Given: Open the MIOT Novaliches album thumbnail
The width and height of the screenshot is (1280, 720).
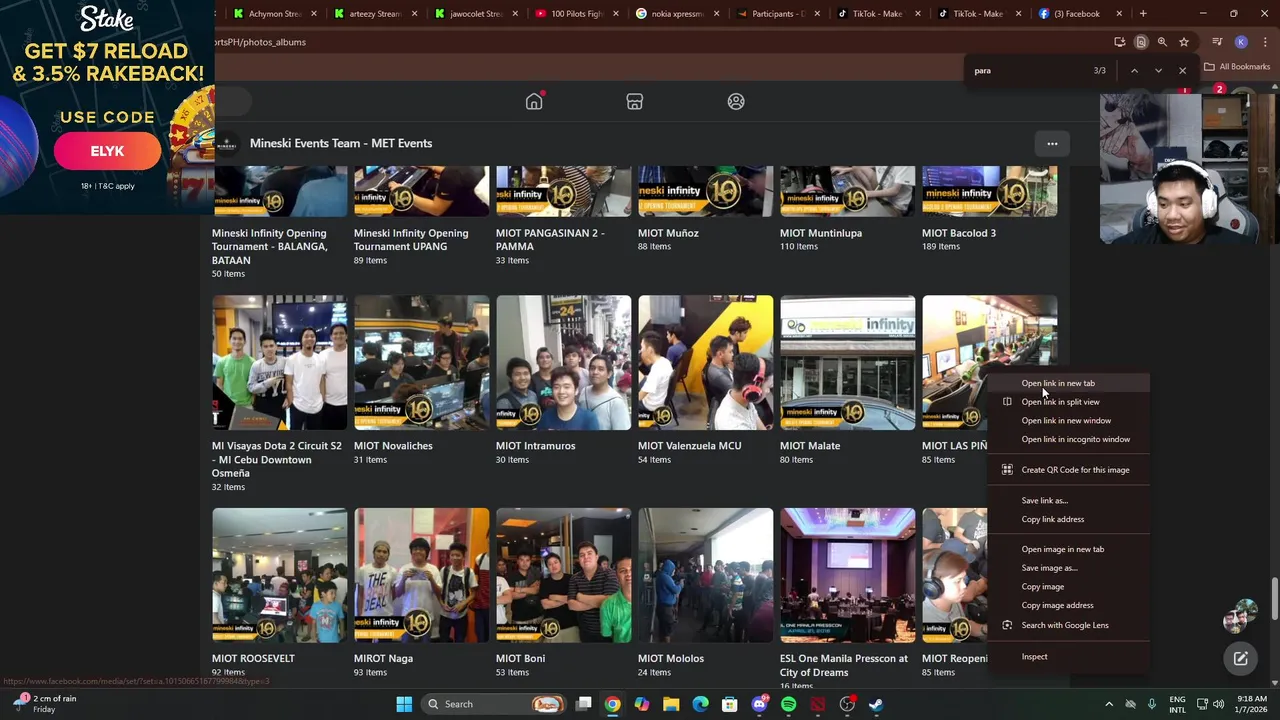Looking at the screenshot, I should tap(421, 362).
